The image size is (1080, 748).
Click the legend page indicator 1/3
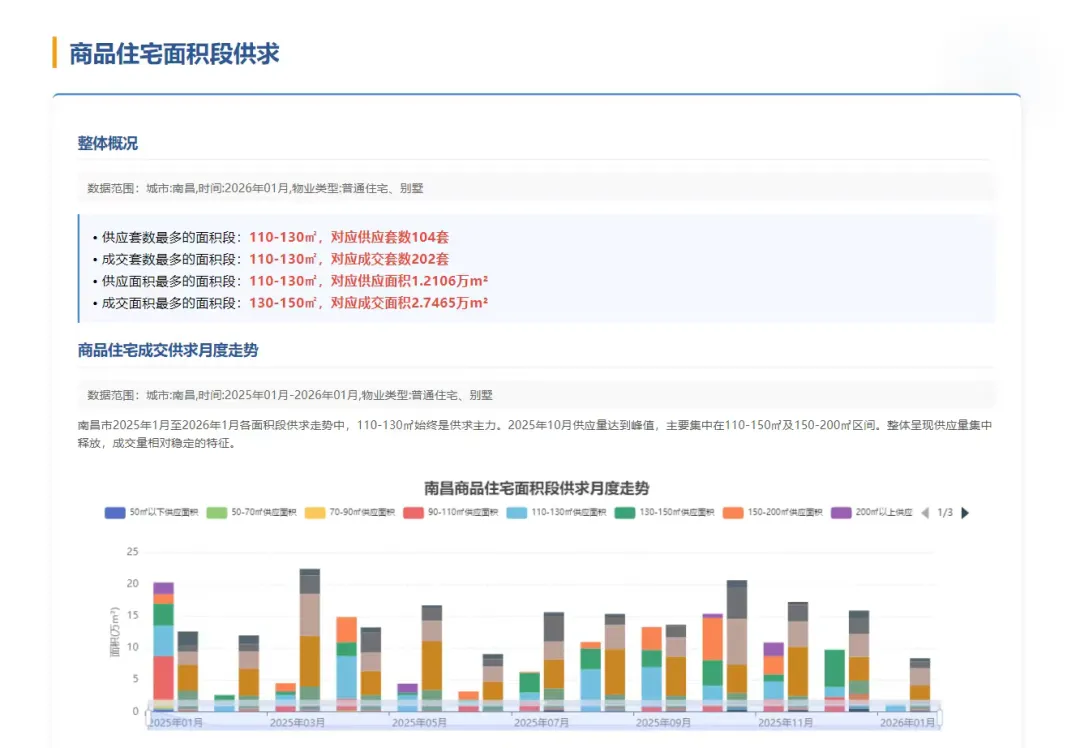(945, 512)
